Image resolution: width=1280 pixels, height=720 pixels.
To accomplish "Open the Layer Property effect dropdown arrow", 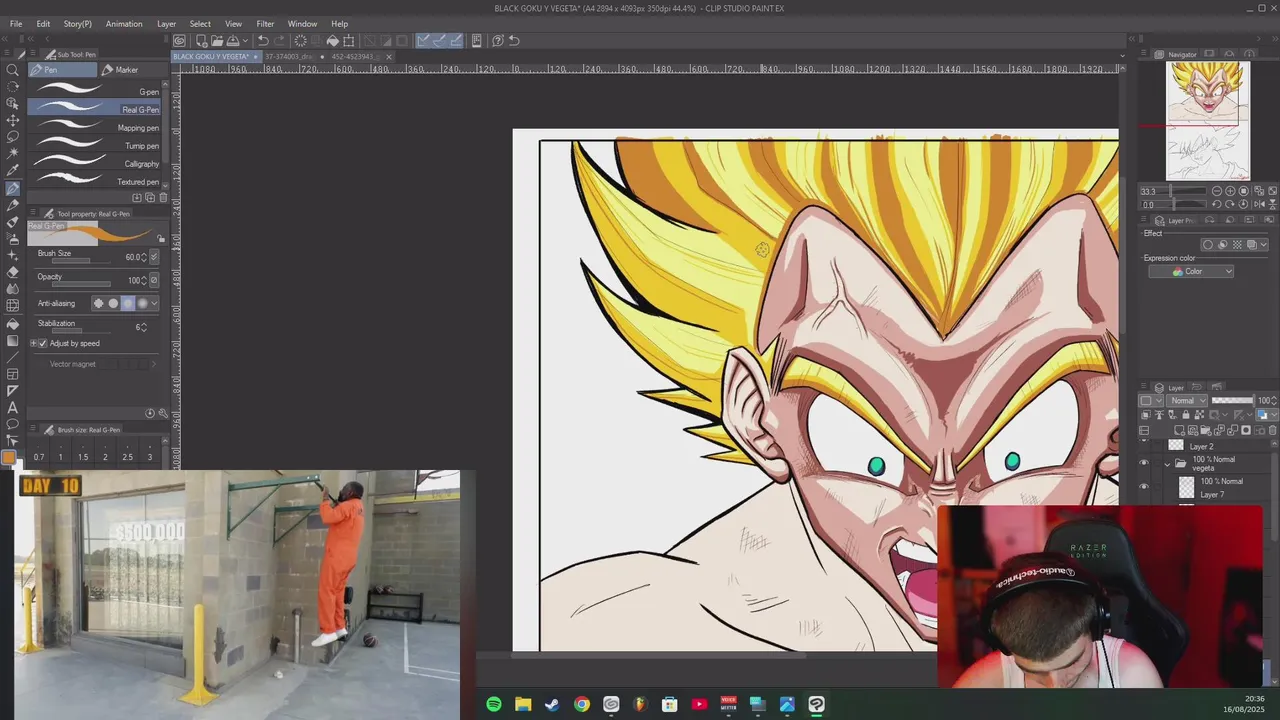I will click(x=1264, y=245).
